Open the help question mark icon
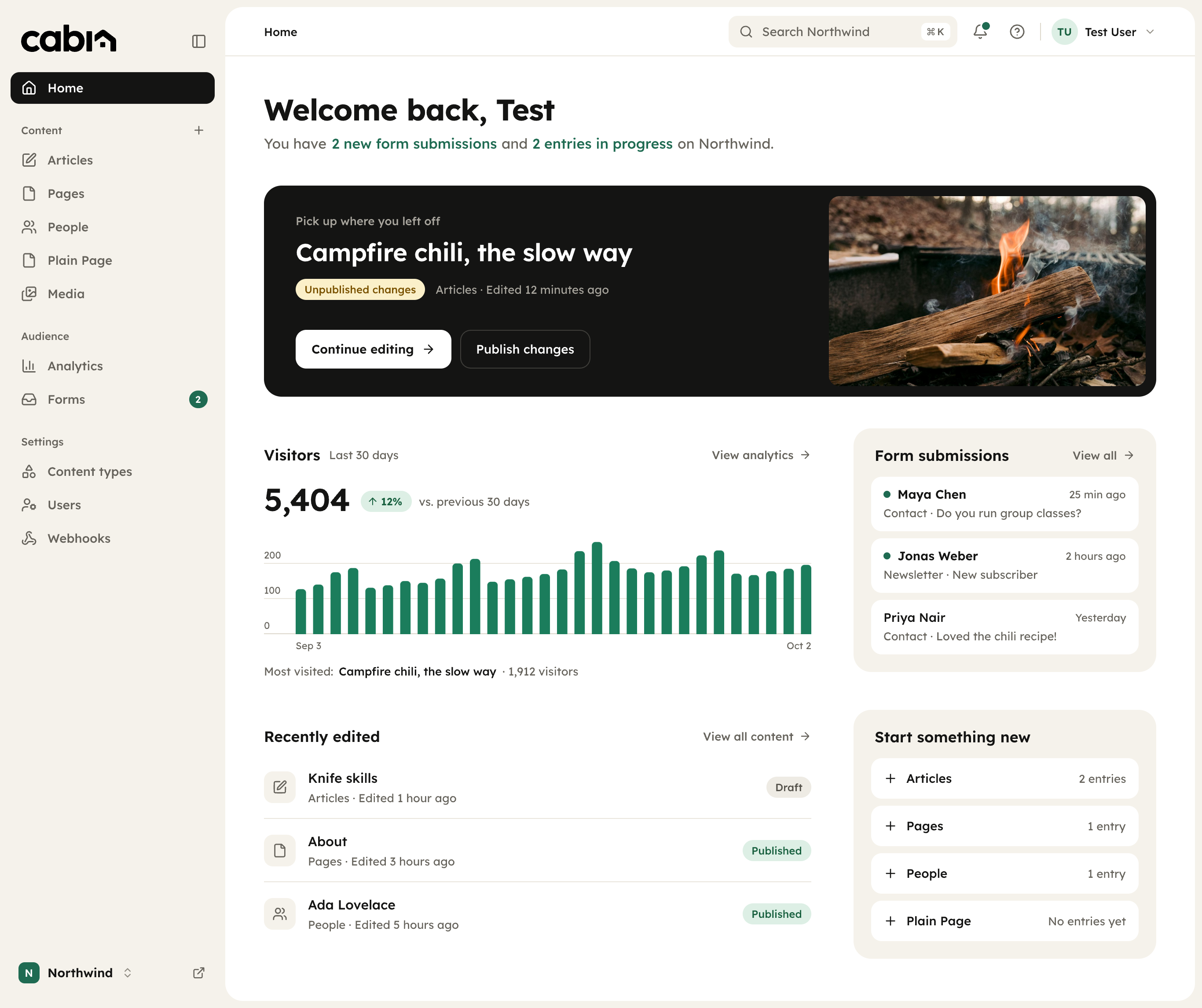Image resolution: width=1202 pixels, height=1008 pixels. 1017,32
